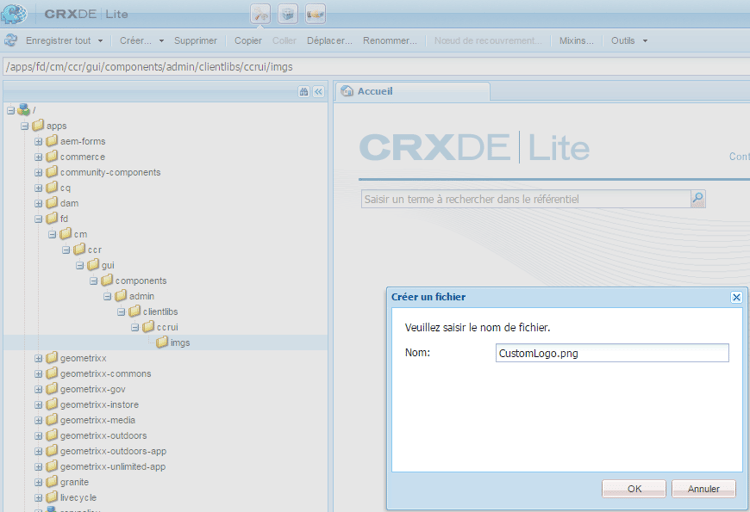Image resolution: width=750 pixels, height=512 pixels.
Task: Open the Outils dropdown menu
Action: pyautogui.click(x=629, y=41)
